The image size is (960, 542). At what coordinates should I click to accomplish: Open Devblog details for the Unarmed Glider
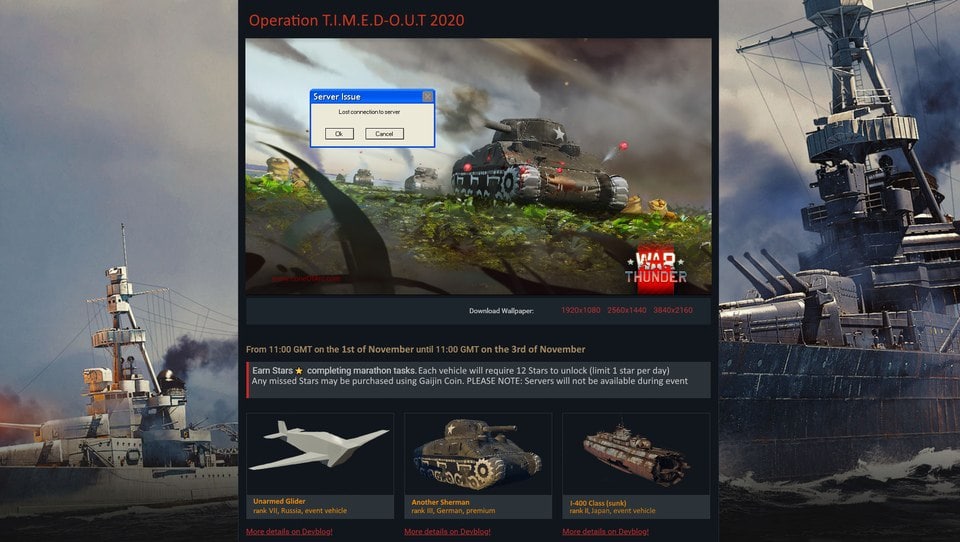pyautogui.click(x=289, y=532)
